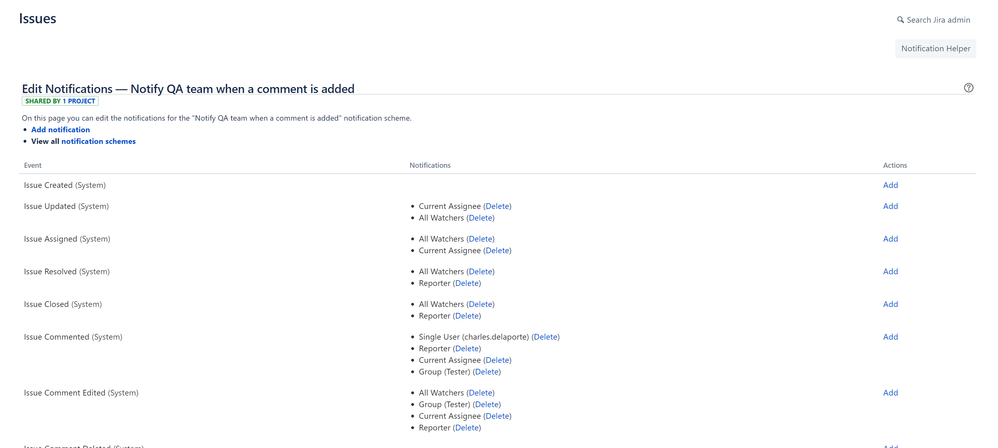The width and height of the screenshot is (998, 448).
Task: Delete All Watchers from Issue Updated
Action: coord(481,218)
